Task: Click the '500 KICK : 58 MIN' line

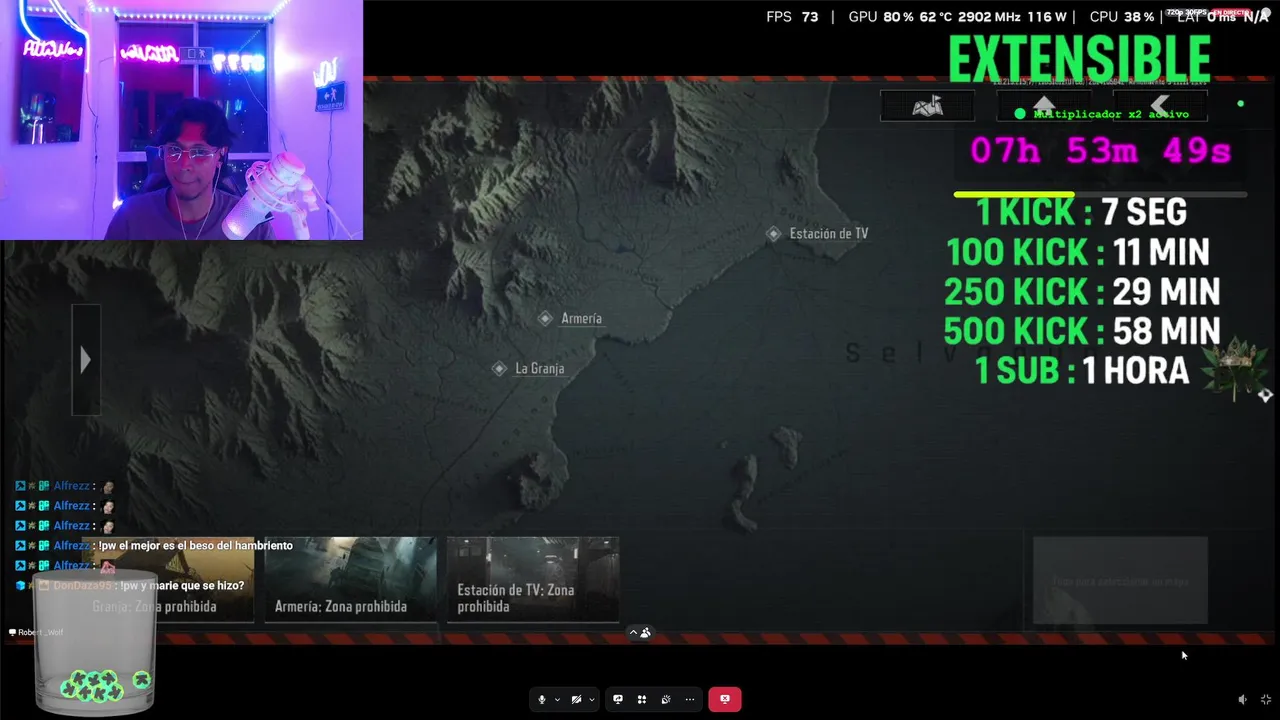Action: 1081,331
